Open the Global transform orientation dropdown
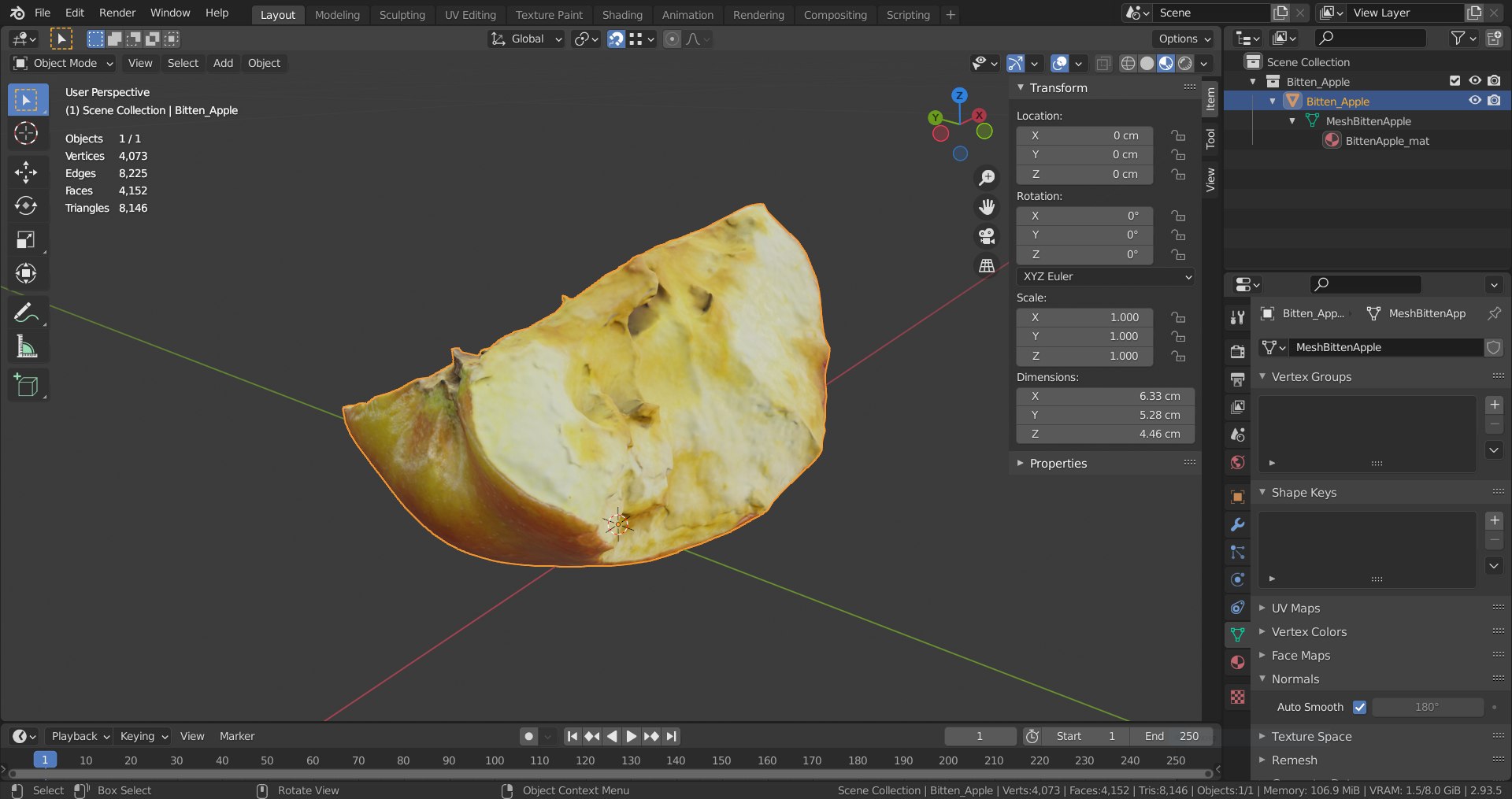1512x799 pixels. click(x=526, y=39)
